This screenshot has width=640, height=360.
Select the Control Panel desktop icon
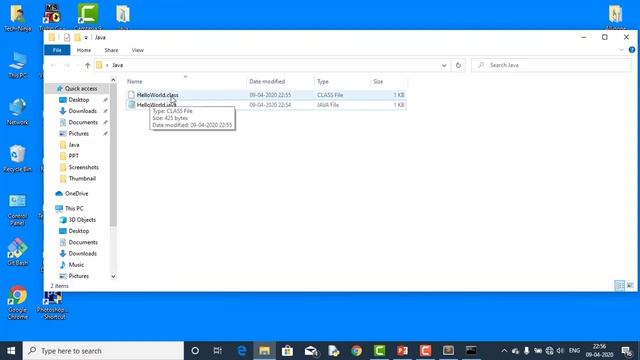coord(18,209)
